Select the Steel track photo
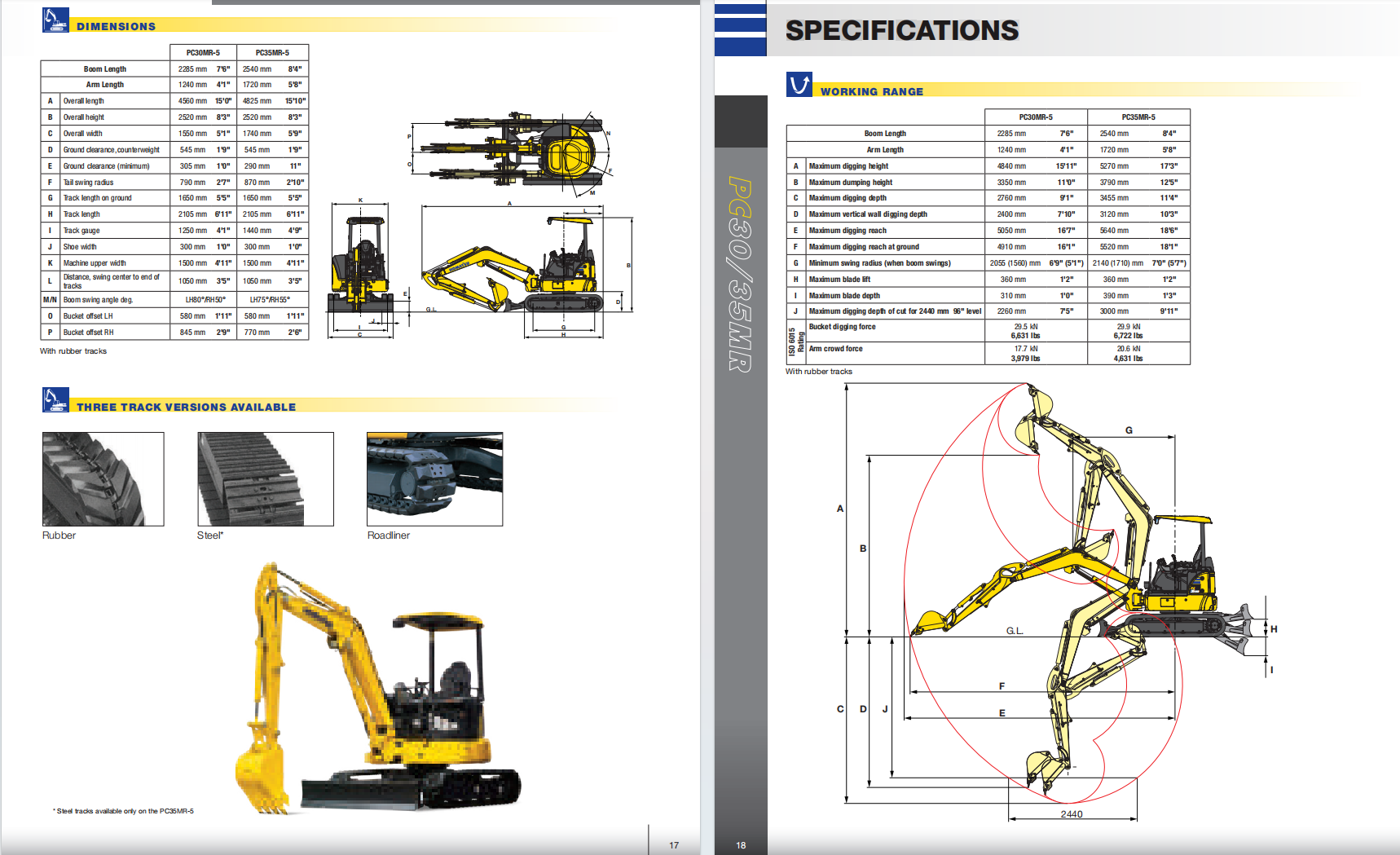The height and width of the screenshot is (855, 1400). point(265,479)
